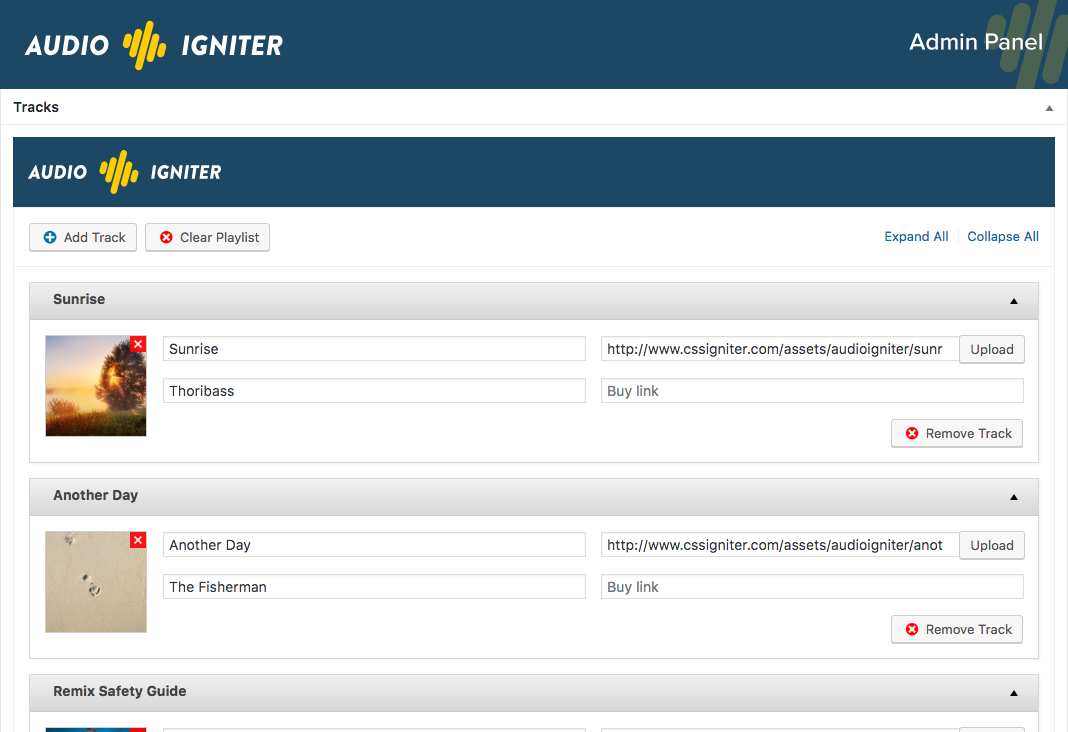The image size is (1068, 732).
Task: Focus The Fisherman artist input field
Action: [374, 587]
